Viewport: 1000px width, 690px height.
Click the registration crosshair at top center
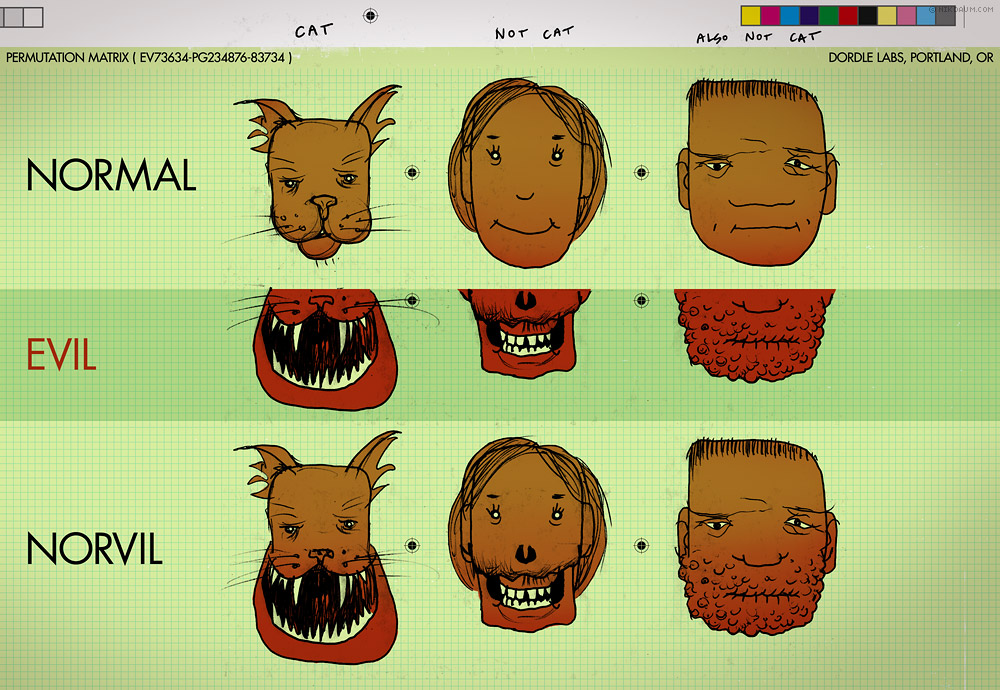click(371, 15)
